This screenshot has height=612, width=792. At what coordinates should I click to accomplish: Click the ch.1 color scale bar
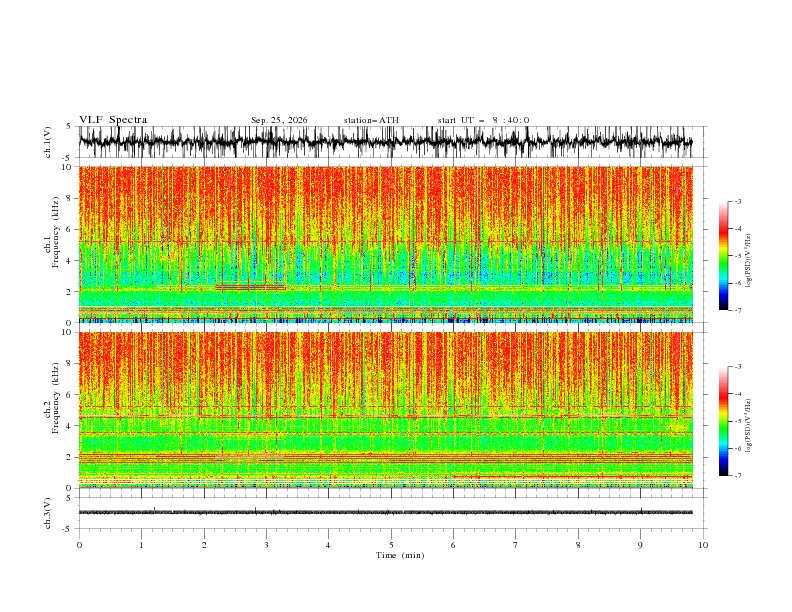723,256
